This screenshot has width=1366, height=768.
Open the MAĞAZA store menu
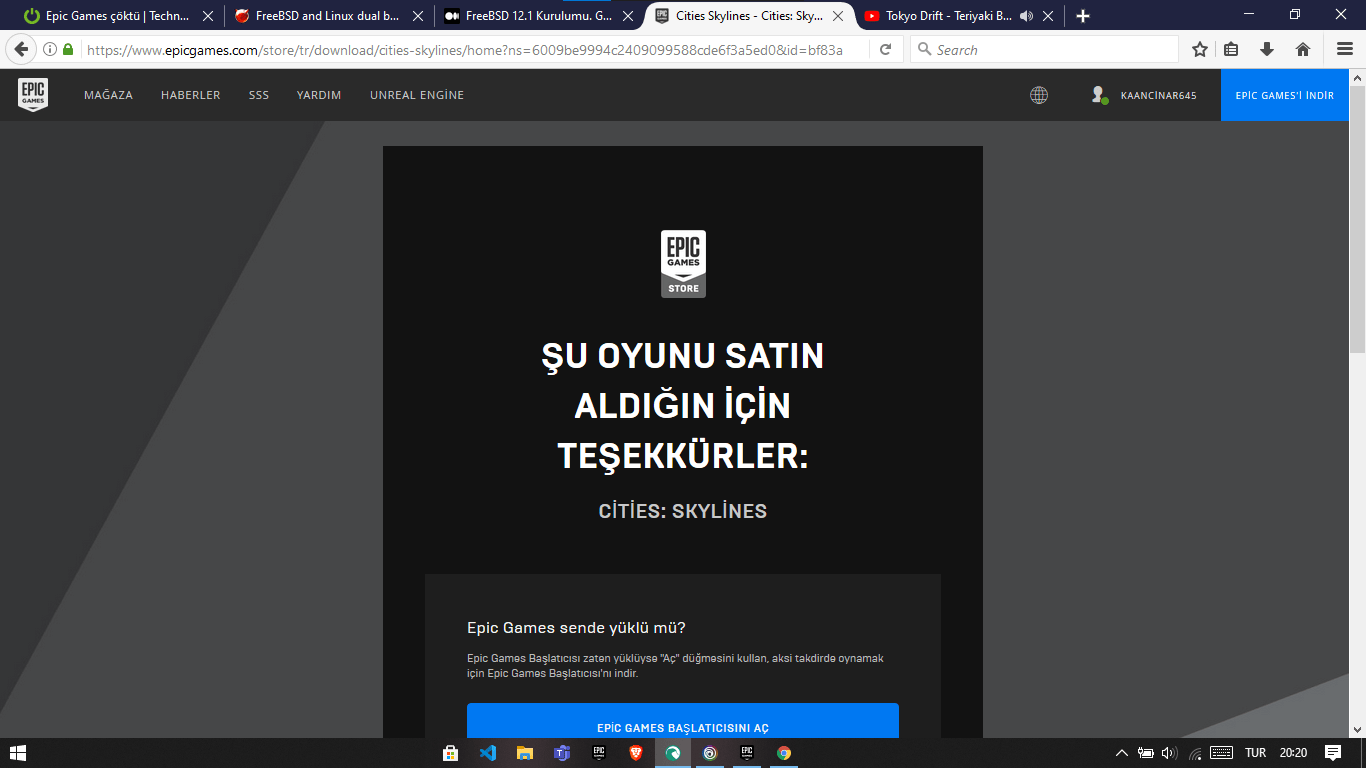[108, 95]
